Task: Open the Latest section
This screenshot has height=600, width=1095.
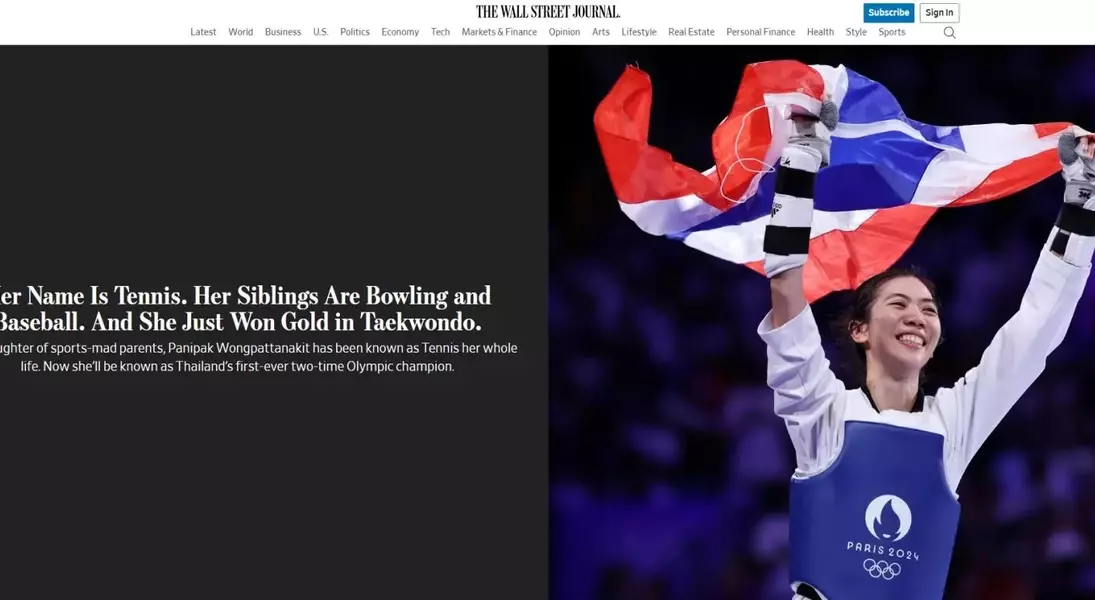Action: pyautogui.click(x=203, y=32)
